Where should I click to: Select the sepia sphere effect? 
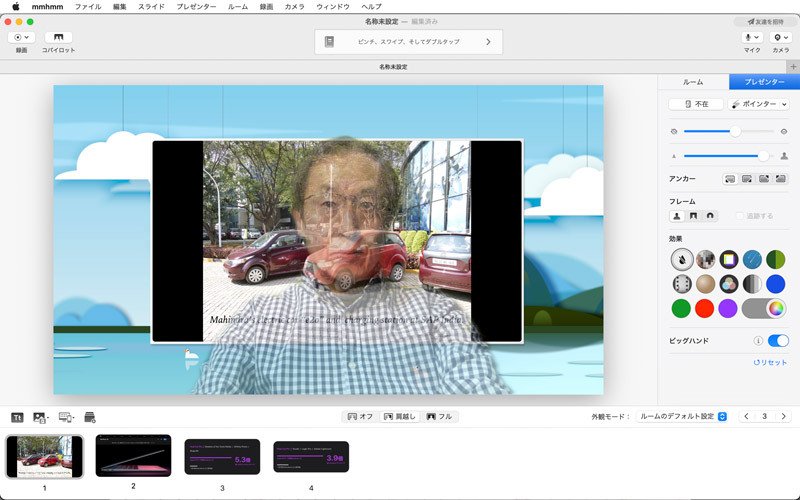[705, 284]
